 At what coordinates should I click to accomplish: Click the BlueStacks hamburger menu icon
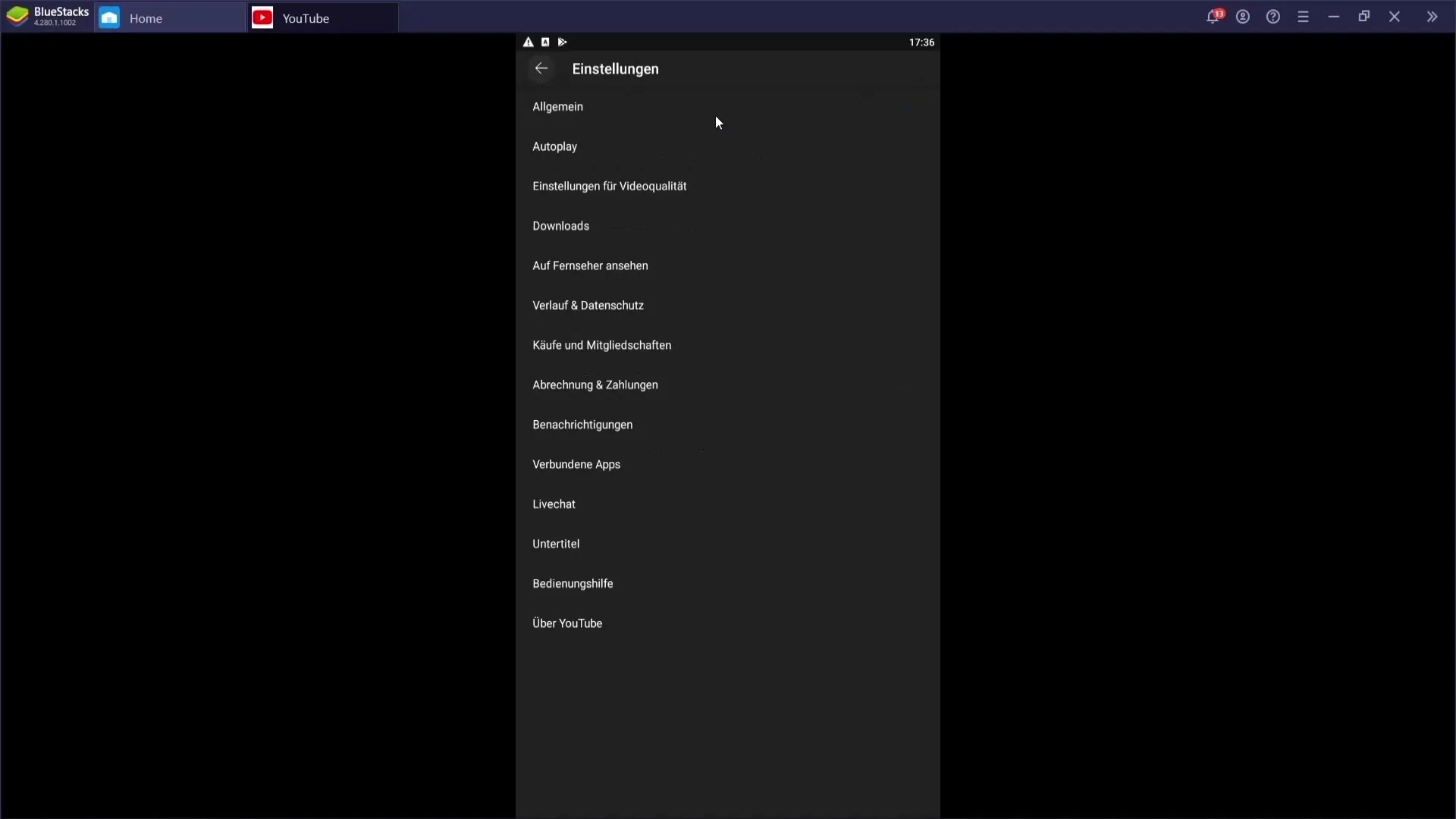(x=1303, y=17)
